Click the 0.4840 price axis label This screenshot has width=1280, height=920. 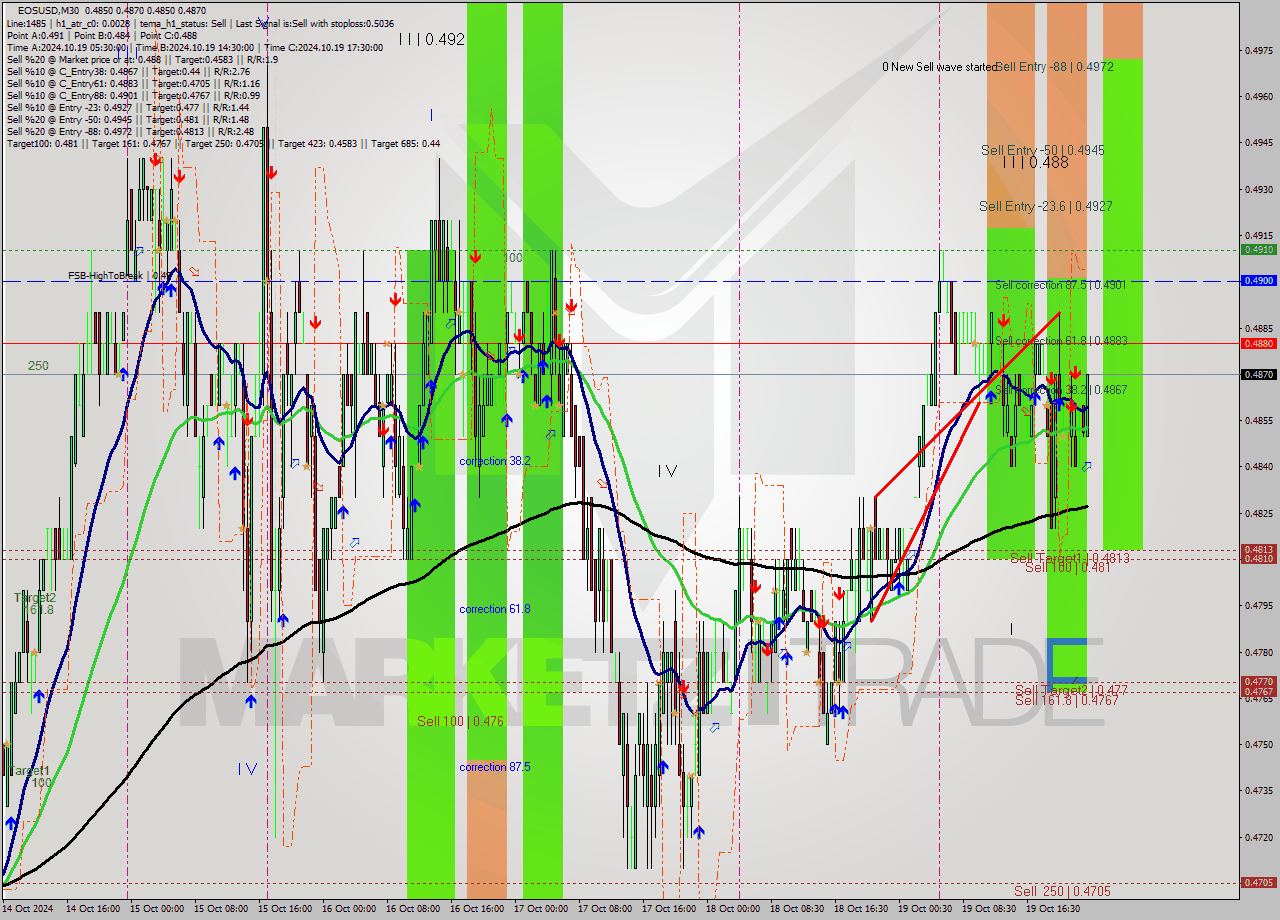point(1259,466)
